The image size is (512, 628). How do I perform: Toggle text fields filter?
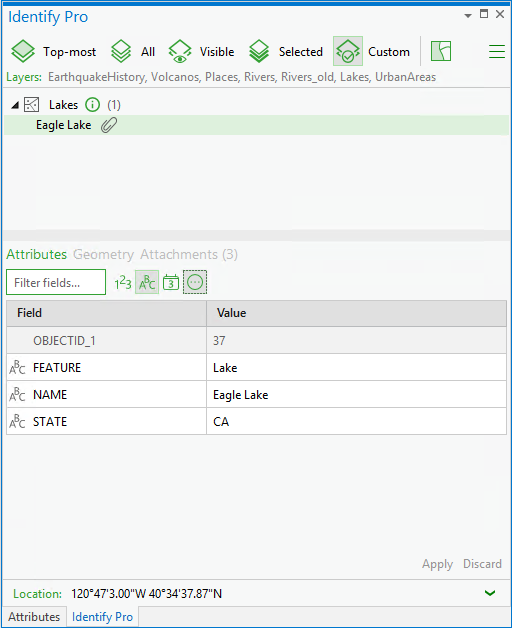pyautogui.click(x=147, y=282)
